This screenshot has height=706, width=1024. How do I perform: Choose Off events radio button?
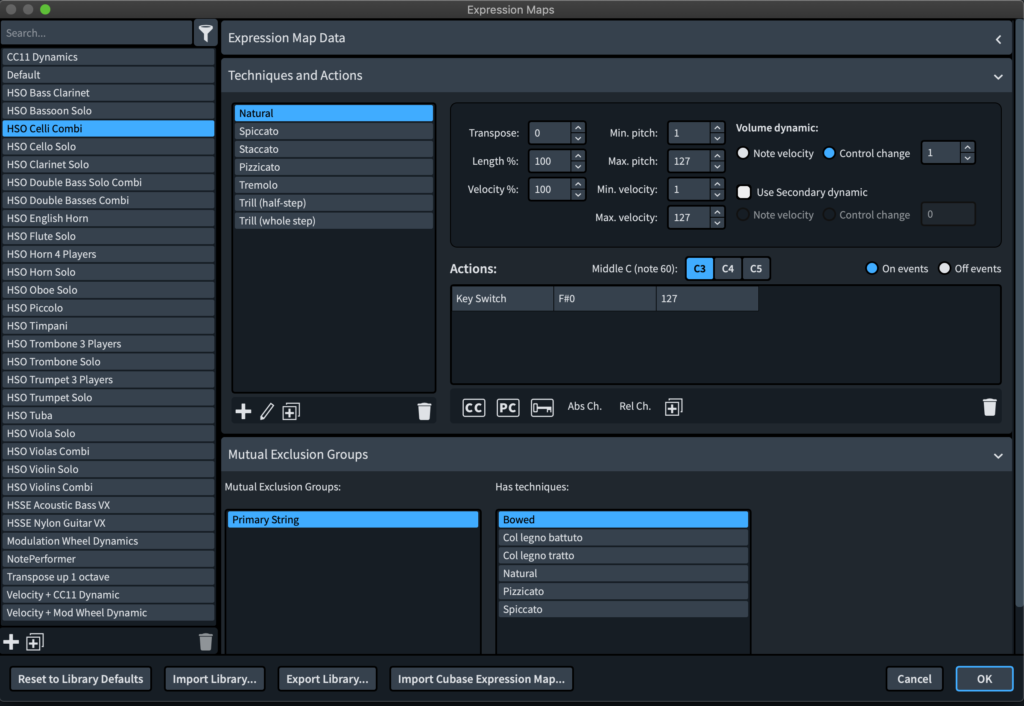pyautogui.click(x=944, y=268)
